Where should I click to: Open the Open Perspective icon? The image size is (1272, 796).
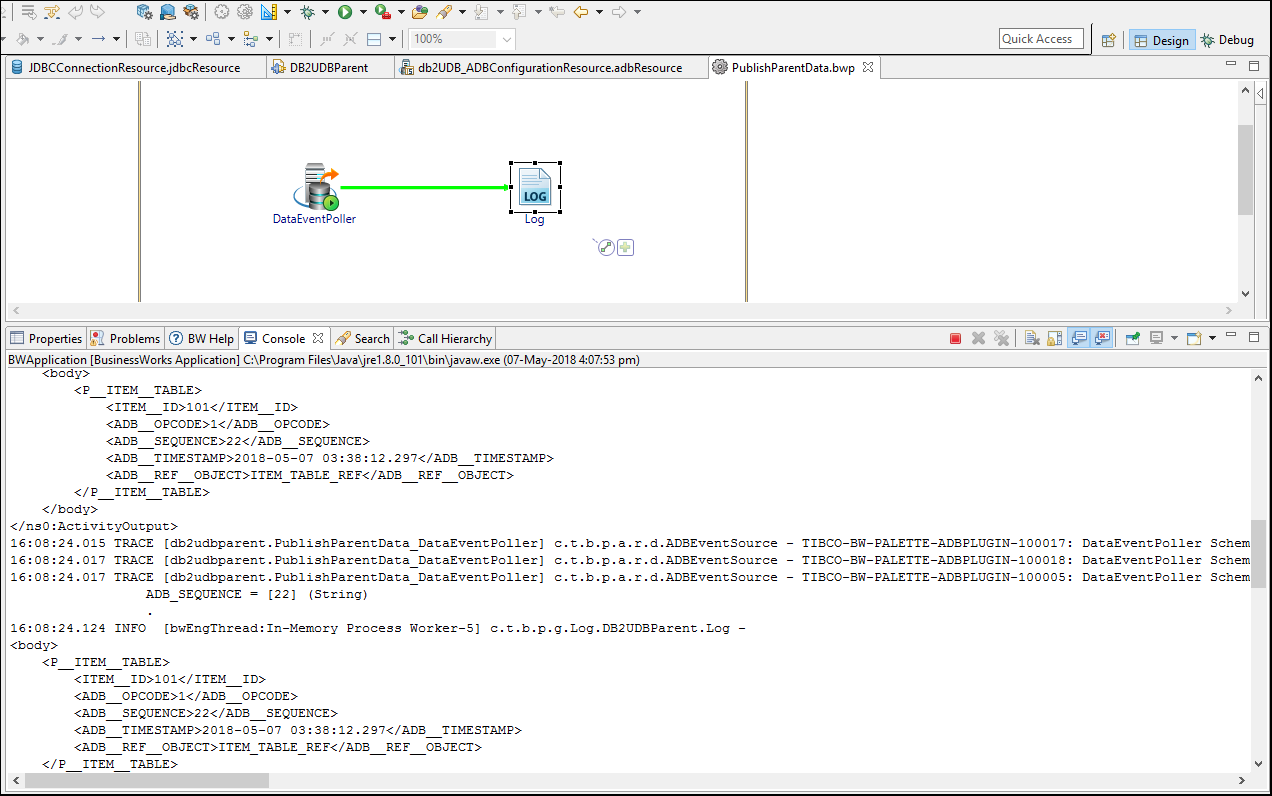(1108, 40)
